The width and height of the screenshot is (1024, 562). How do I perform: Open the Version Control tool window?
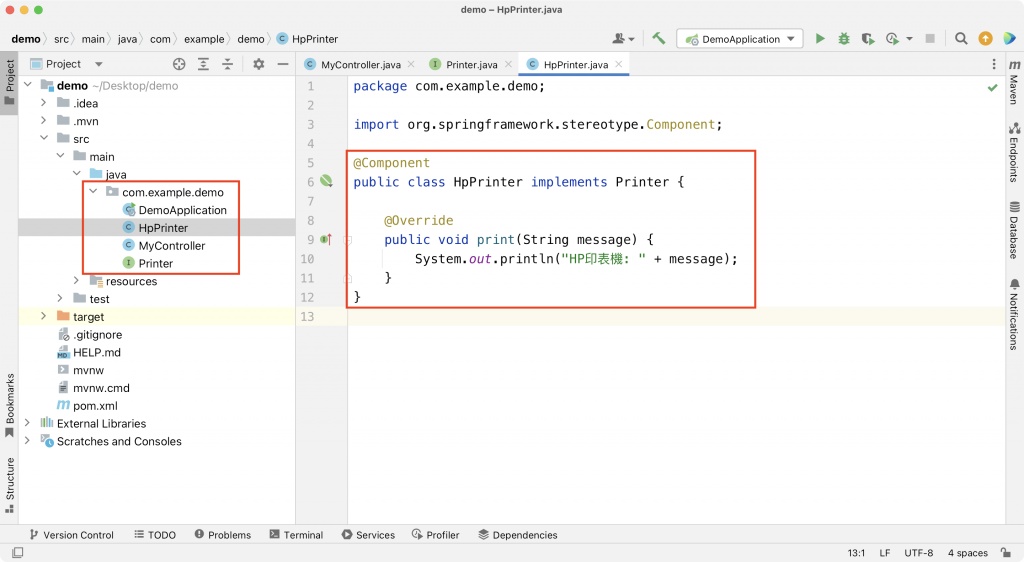71,535
